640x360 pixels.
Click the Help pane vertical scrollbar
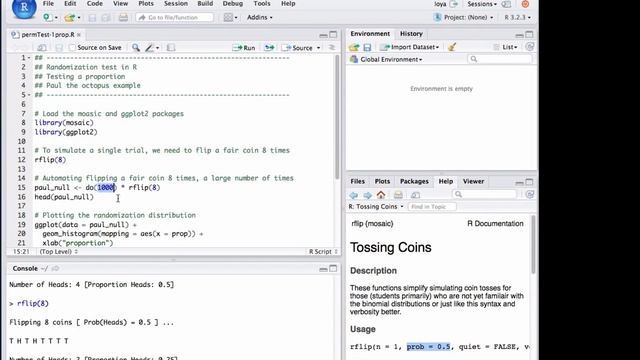(x=533, y=245)
